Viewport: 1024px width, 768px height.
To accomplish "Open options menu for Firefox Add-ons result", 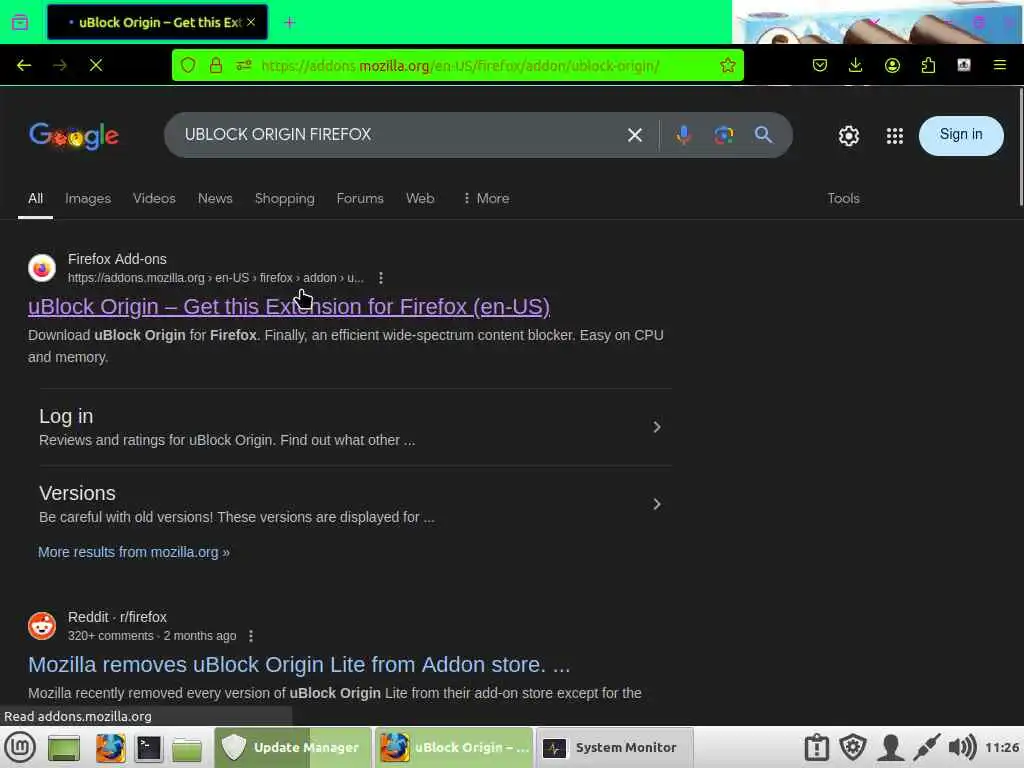I will [x=381, y=278].
